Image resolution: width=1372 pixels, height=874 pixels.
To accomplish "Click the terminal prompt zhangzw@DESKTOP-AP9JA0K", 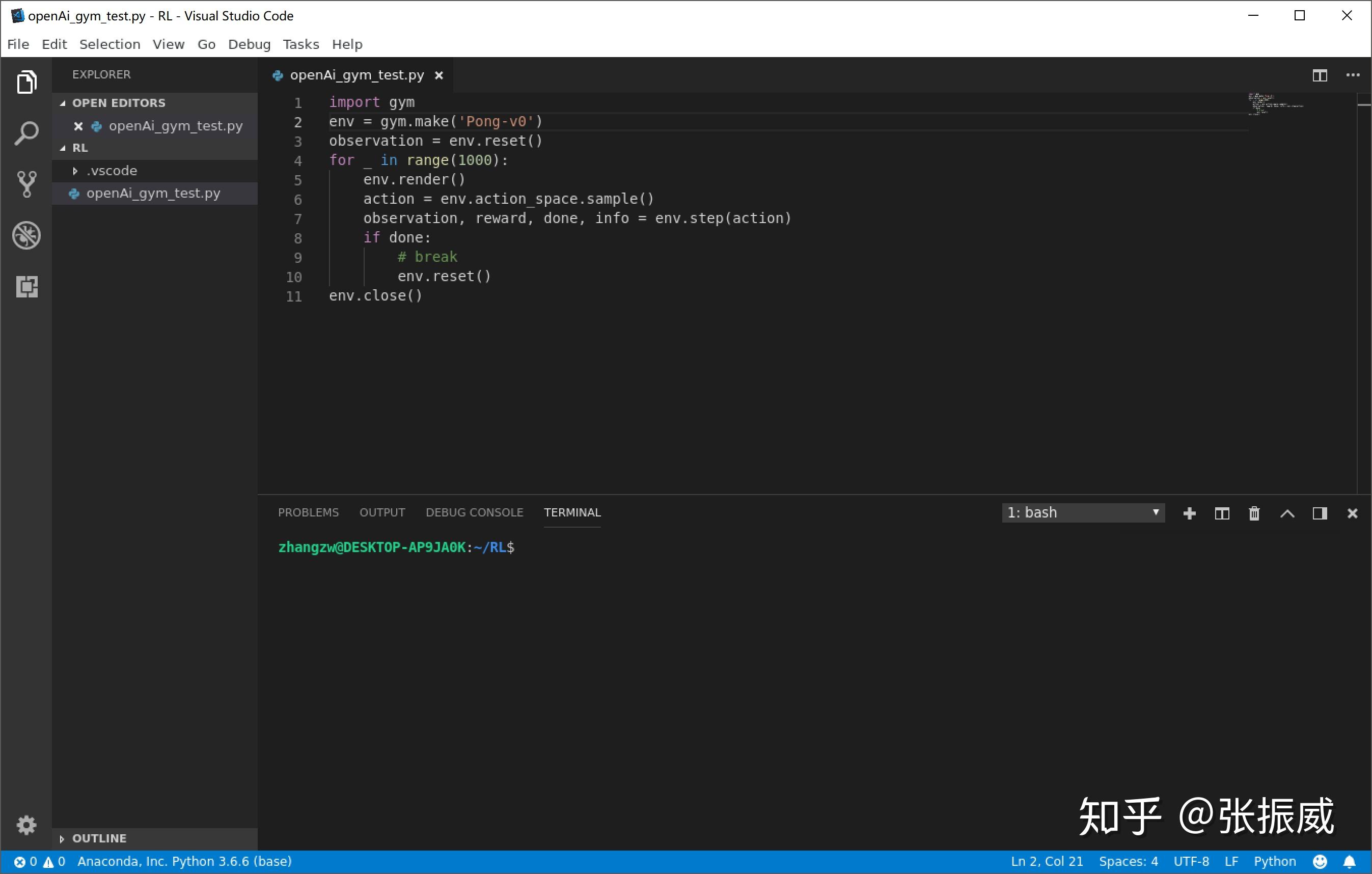I will point(371,548).
